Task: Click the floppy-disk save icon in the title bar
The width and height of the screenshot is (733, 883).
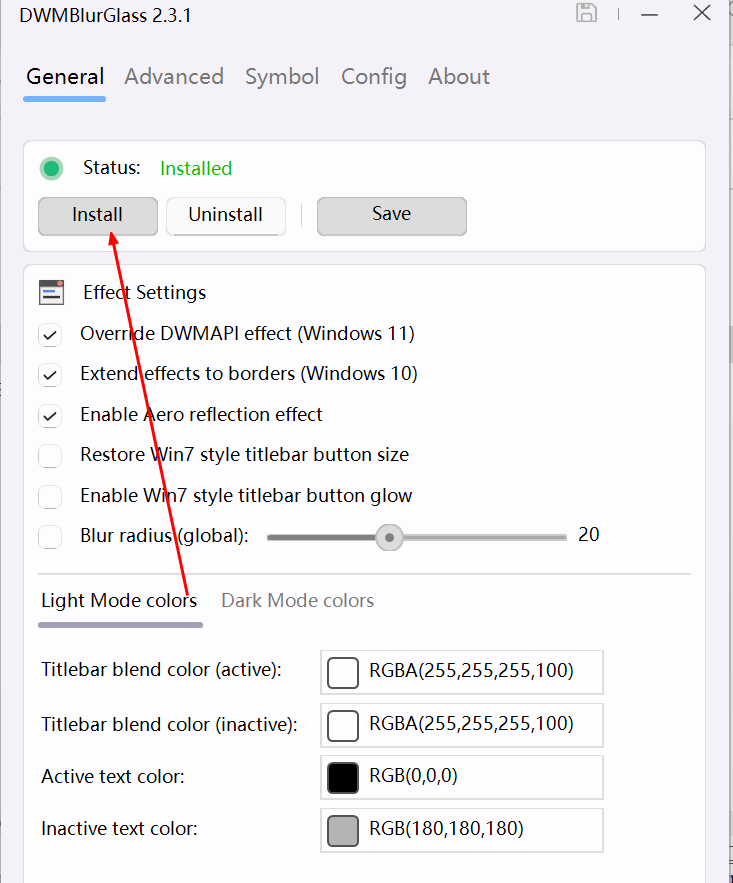Action: click(587, 13)
